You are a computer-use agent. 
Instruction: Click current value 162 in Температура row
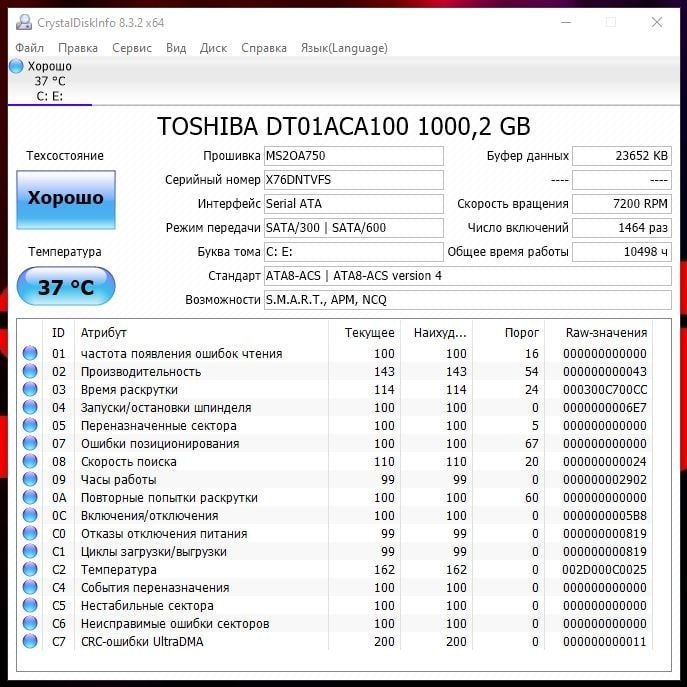point(384,569)
